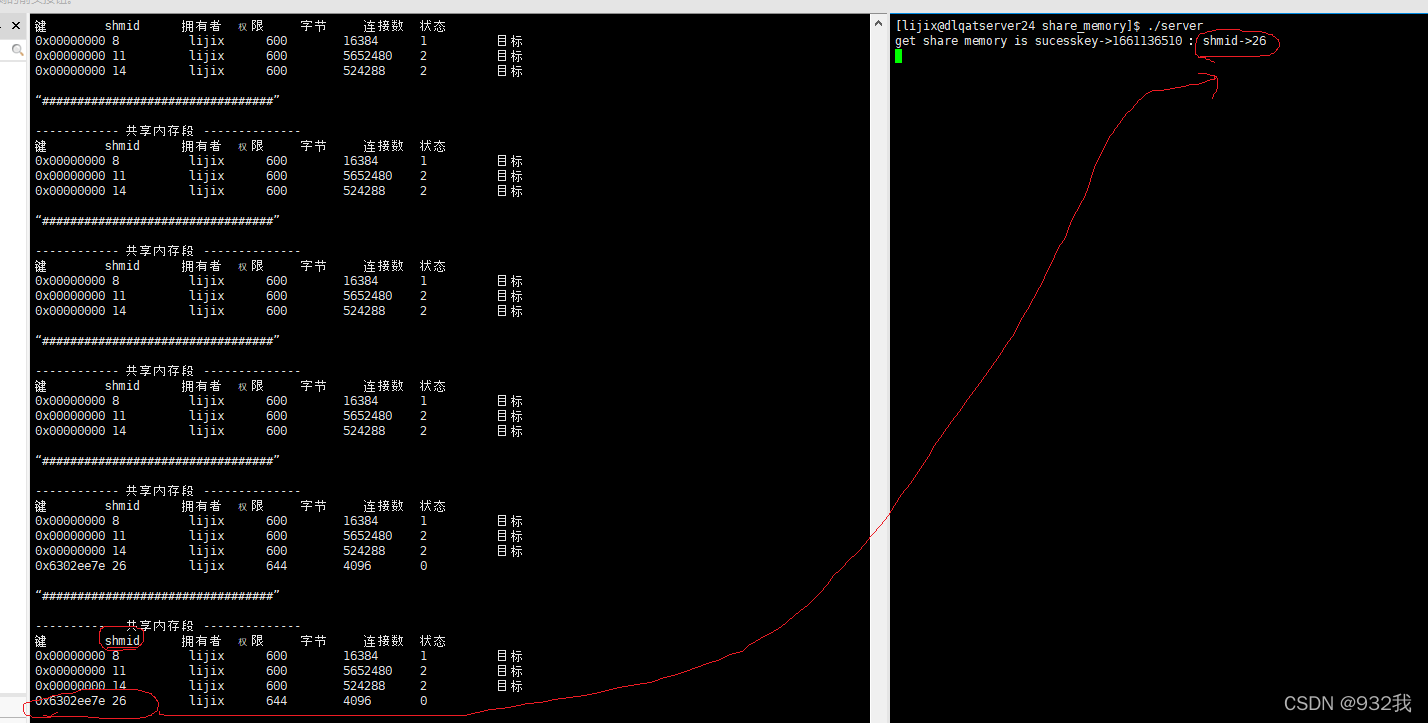Click permission '644' in the last table
The width and height of the screenshot is (1428, 723).
click(277, 701)
